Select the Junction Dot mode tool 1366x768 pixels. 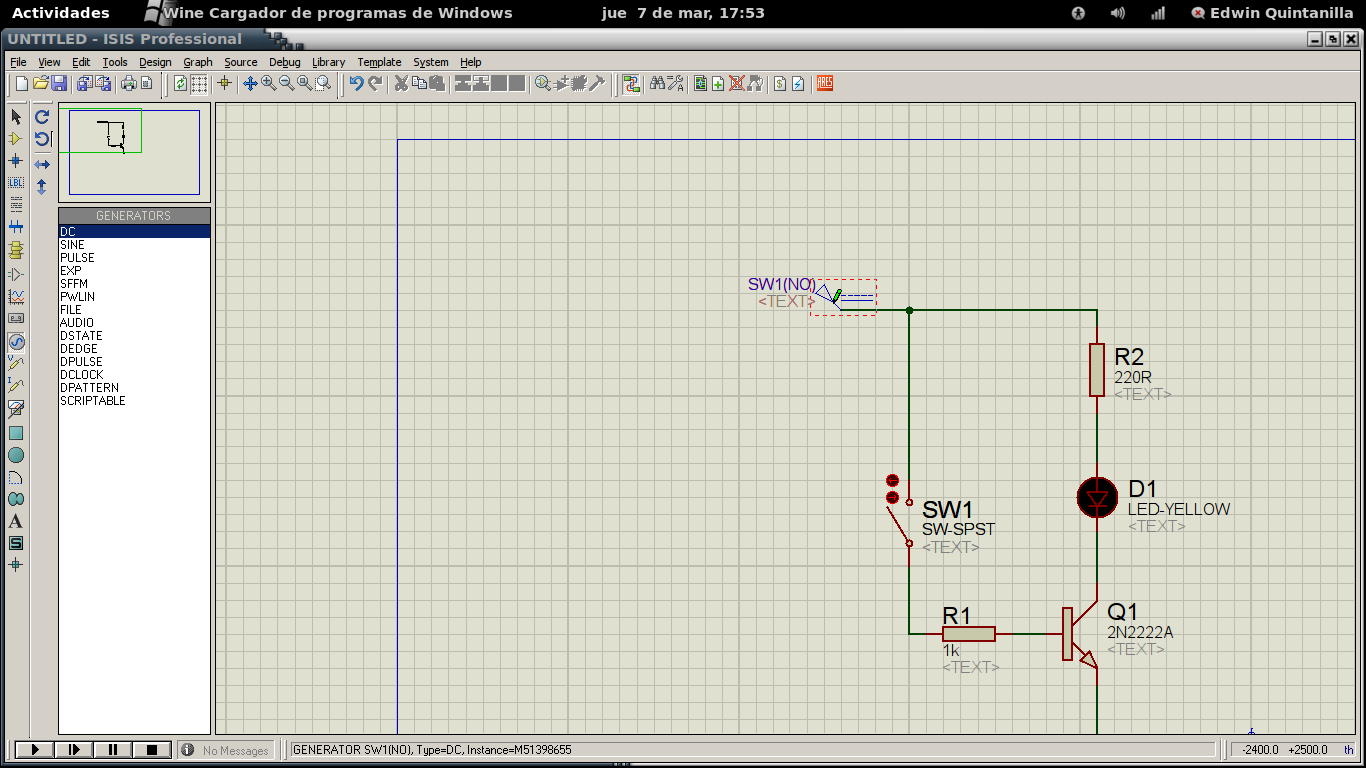click(14, 160)
